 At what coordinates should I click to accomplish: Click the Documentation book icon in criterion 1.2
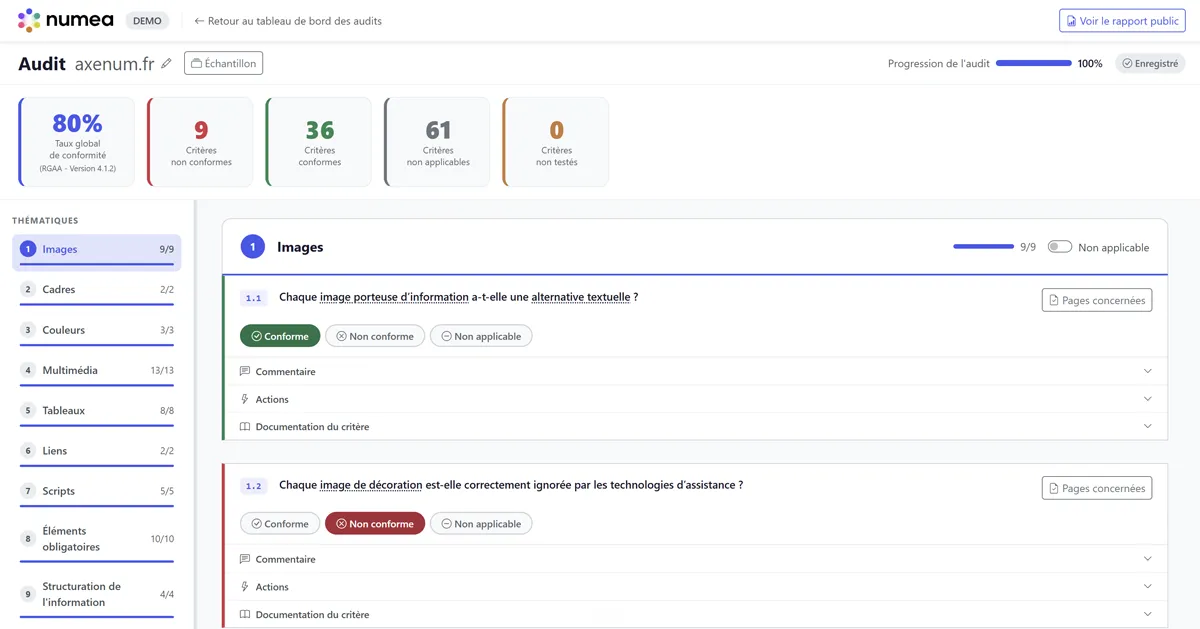tap(245, 614)
